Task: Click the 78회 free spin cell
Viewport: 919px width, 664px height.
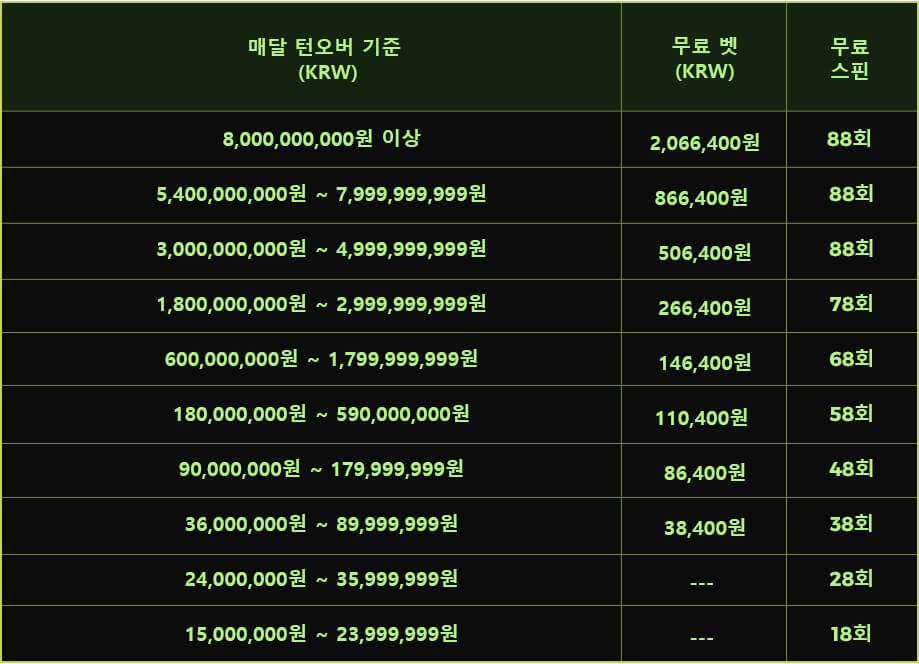Action: (x=851, y=304)
